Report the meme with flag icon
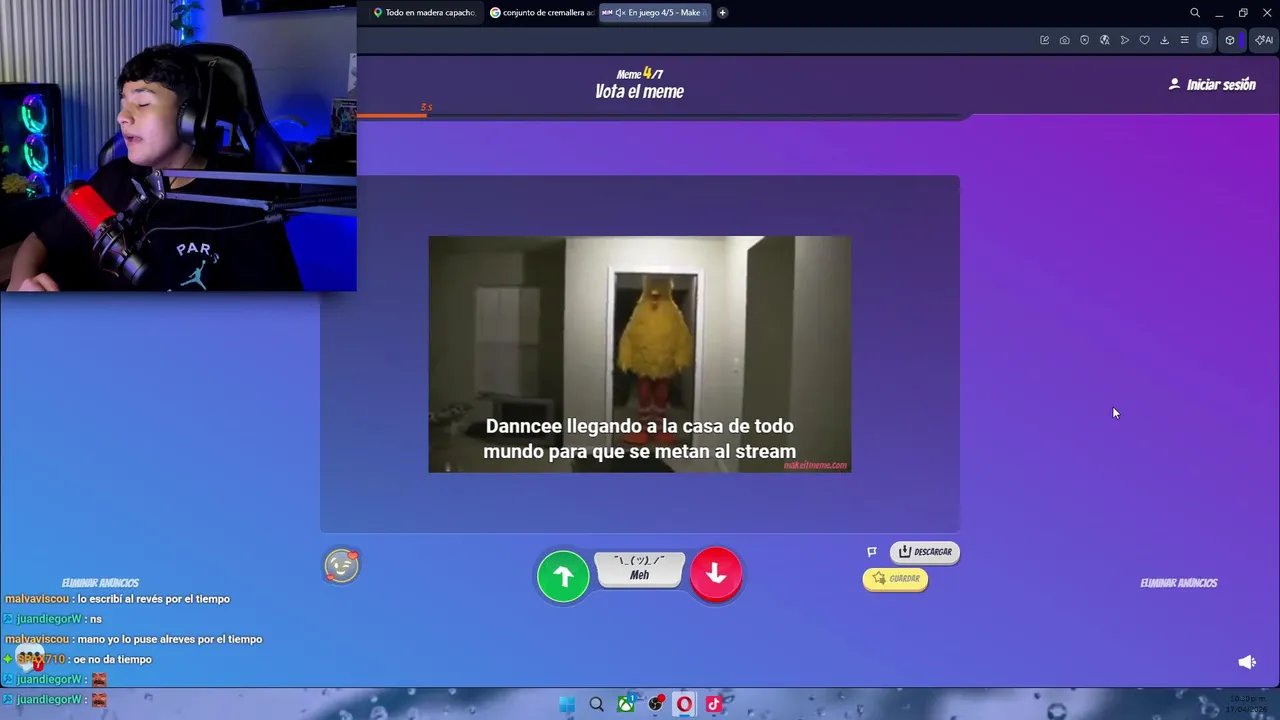Image resolution: width=1280 pixels, height=720 pixels. [x=872, y=552]
